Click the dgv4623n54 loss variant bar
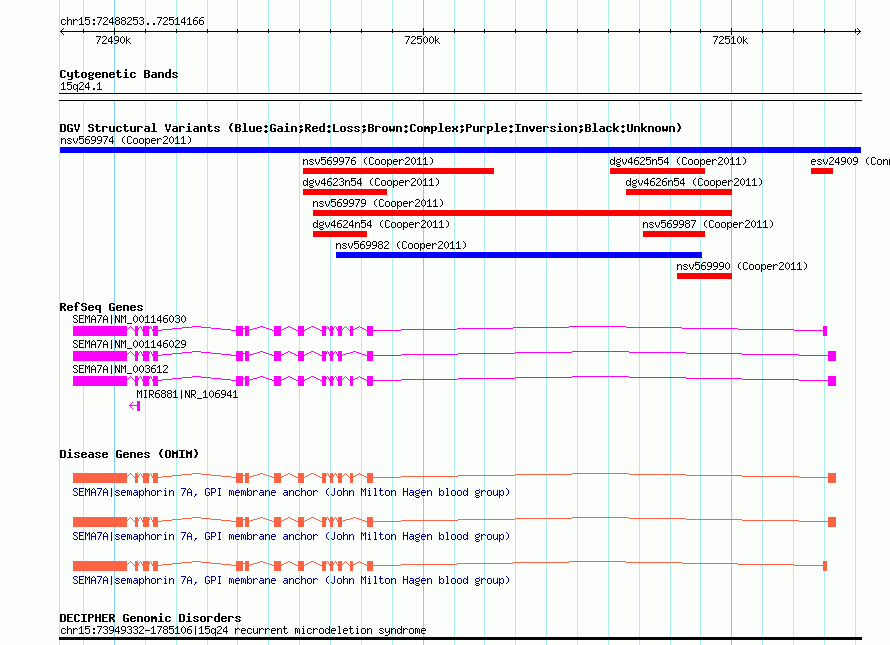 tap(345, 192)
